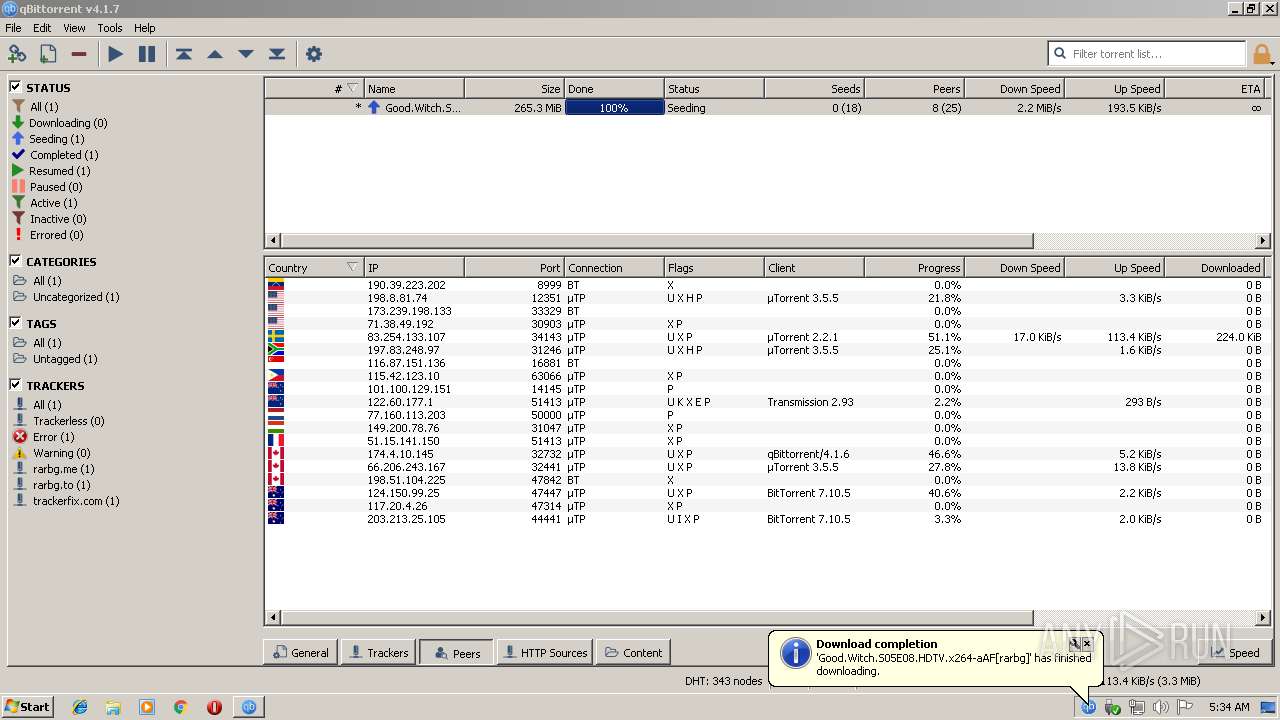Select Errored (0) status filter
1280x720 pixels.
point(47,235)
